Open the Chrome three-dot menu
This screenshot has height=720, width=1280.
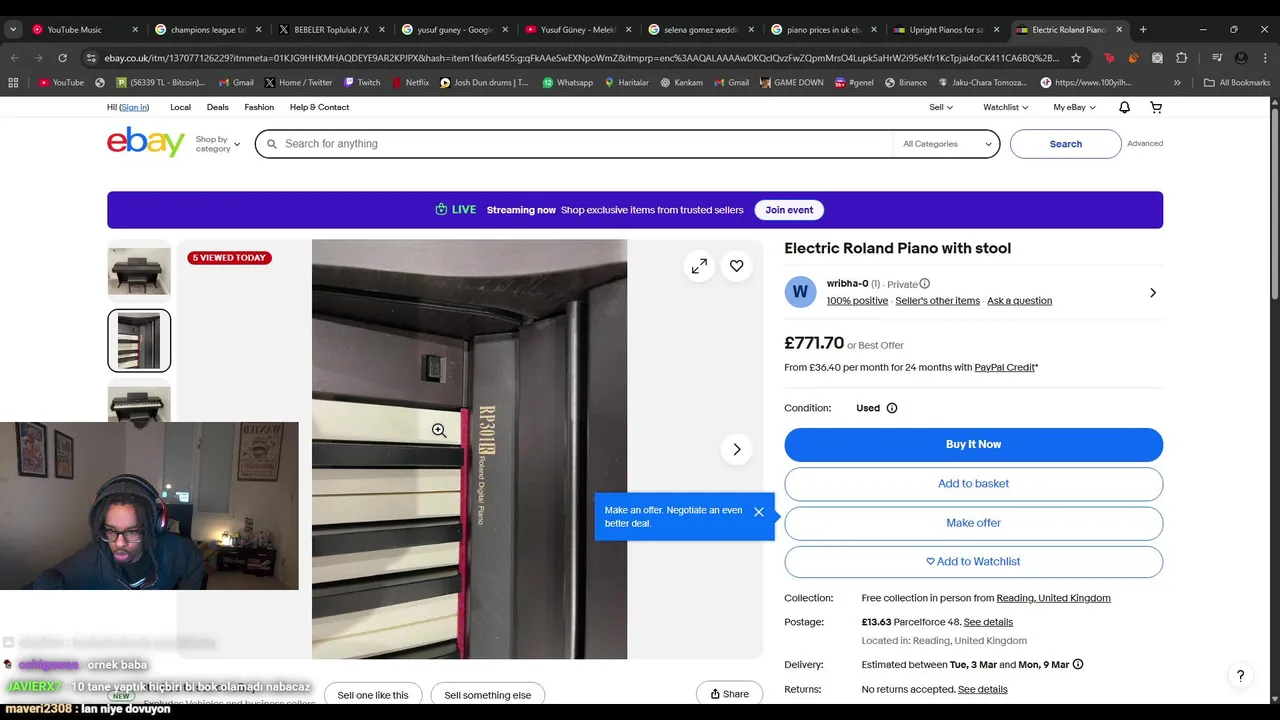[x=1265, y=58]
